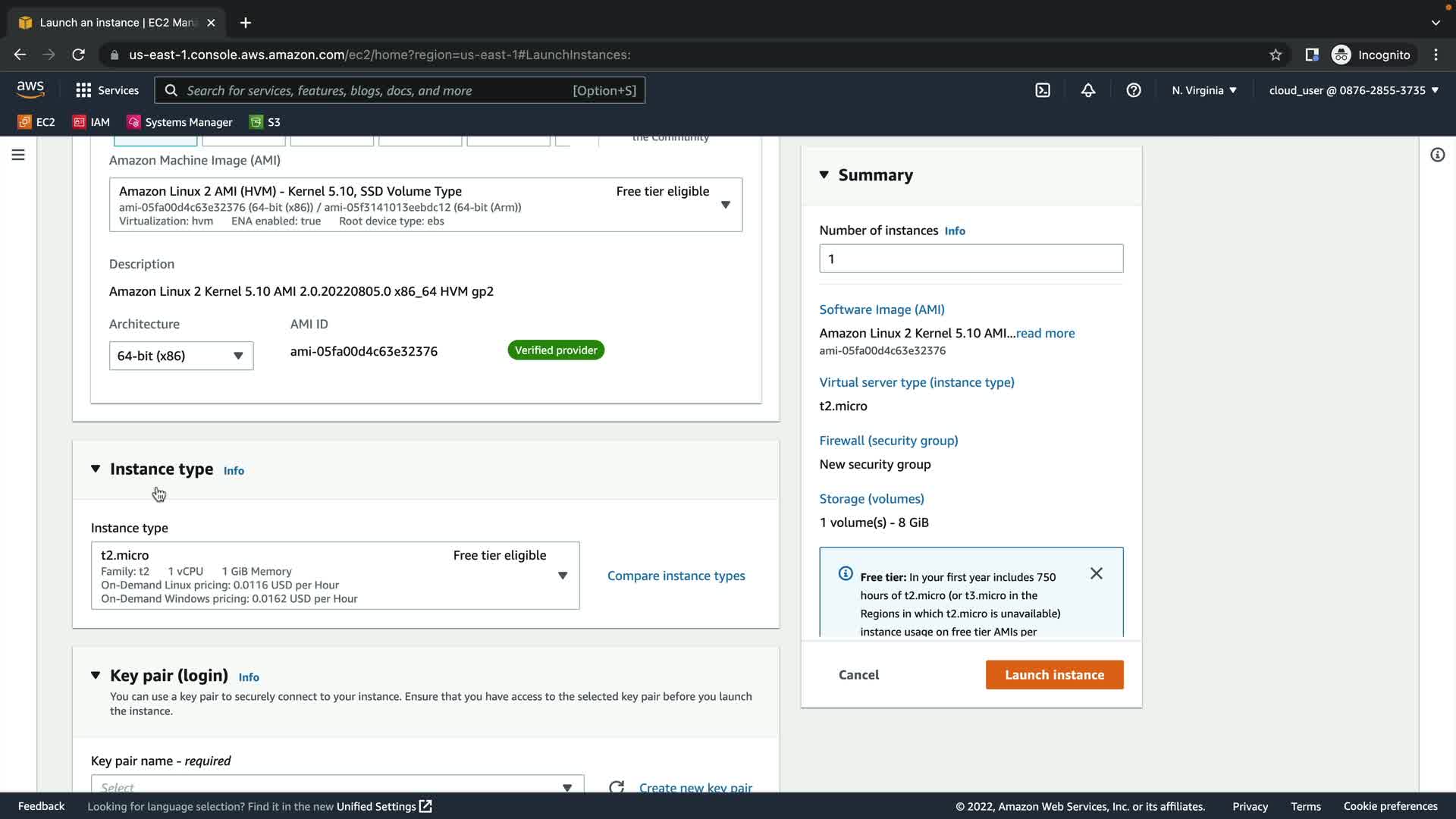Click the Number of instances field
The height and width of the screenshot is (819, 1456).
point(971,259)
